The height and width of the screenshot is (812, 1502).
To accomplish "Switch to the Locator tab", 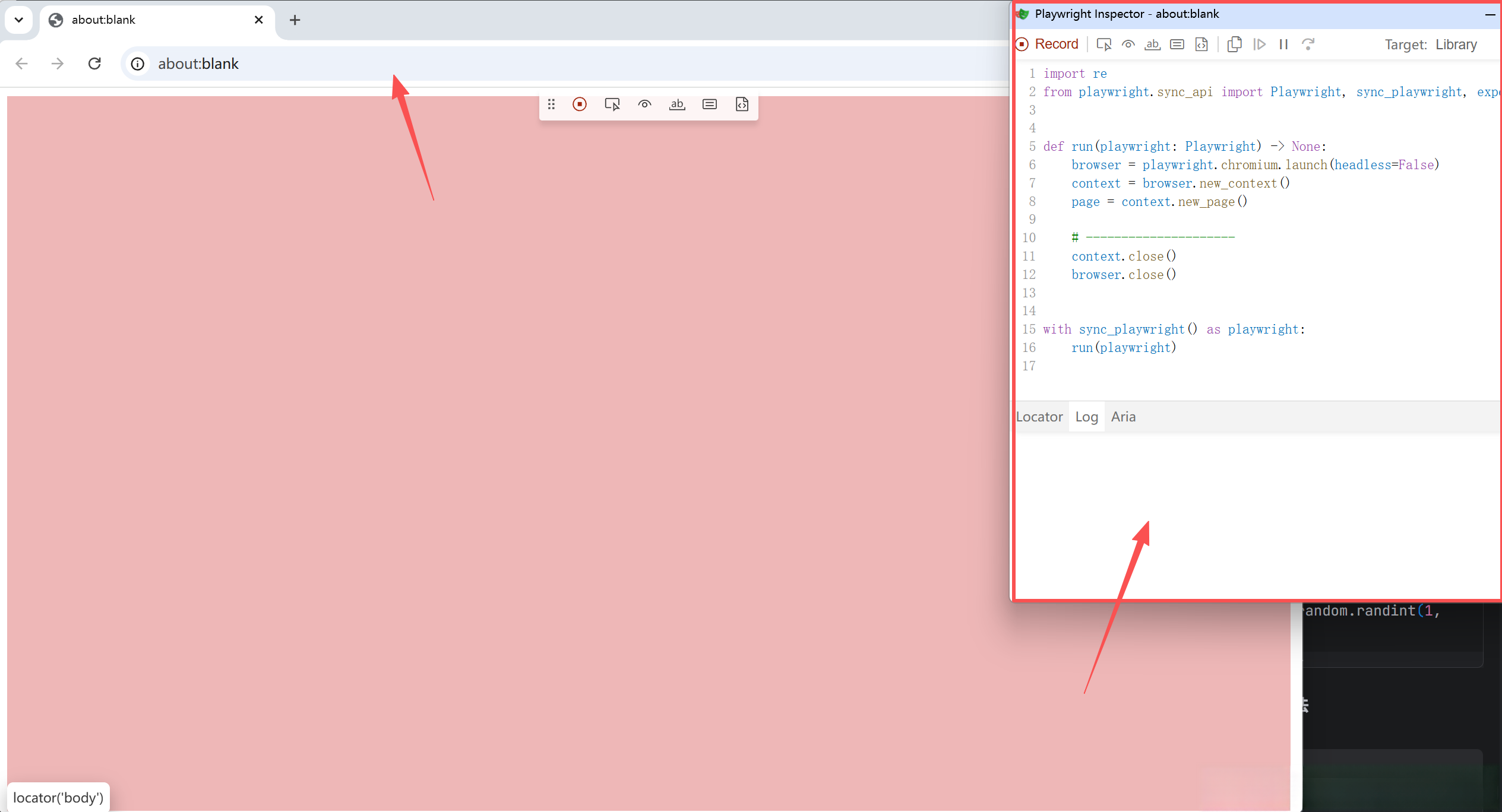I will click(1039, 417).
